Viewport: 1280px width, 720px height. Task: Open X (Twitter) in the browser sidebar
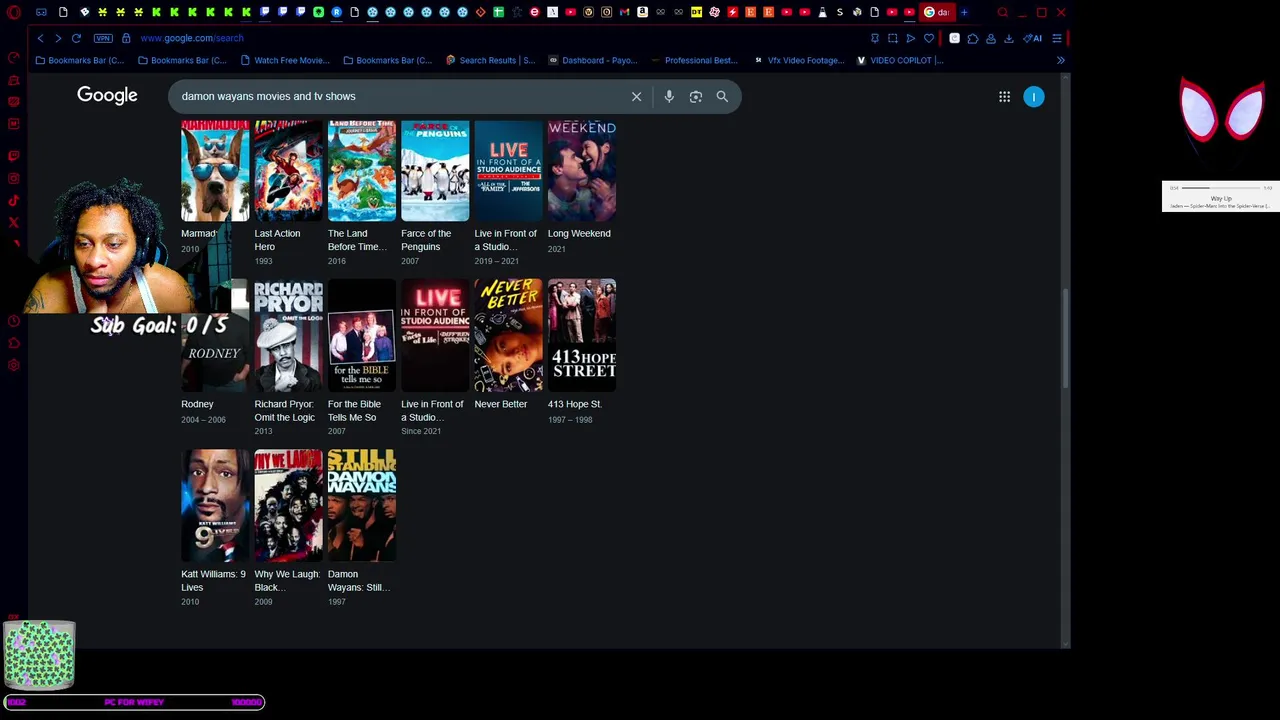coord(14,223)
